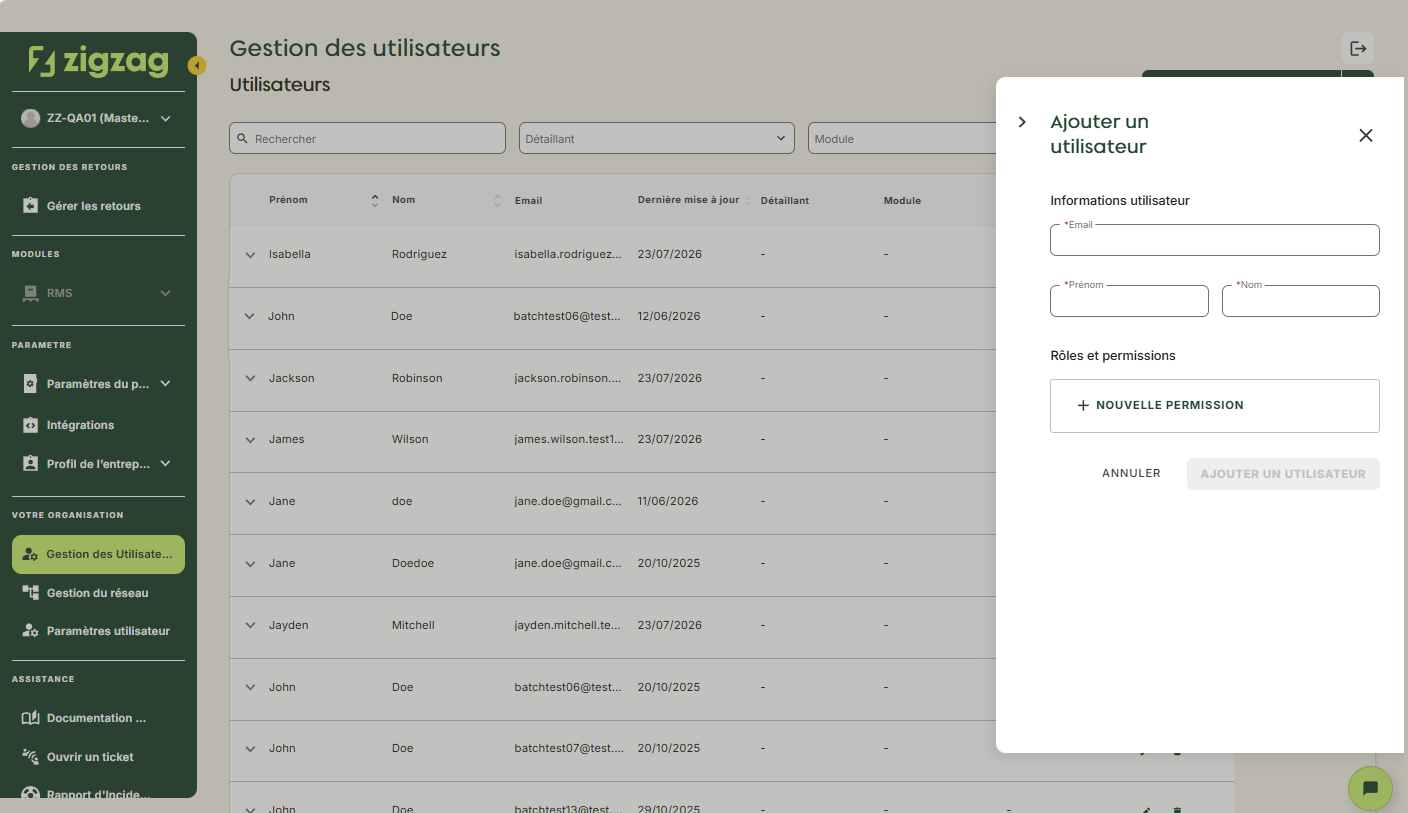This screenshot has width=1408, height=813.
Task: Expand Paramètres du p... submenu
Action: [98, 384]
